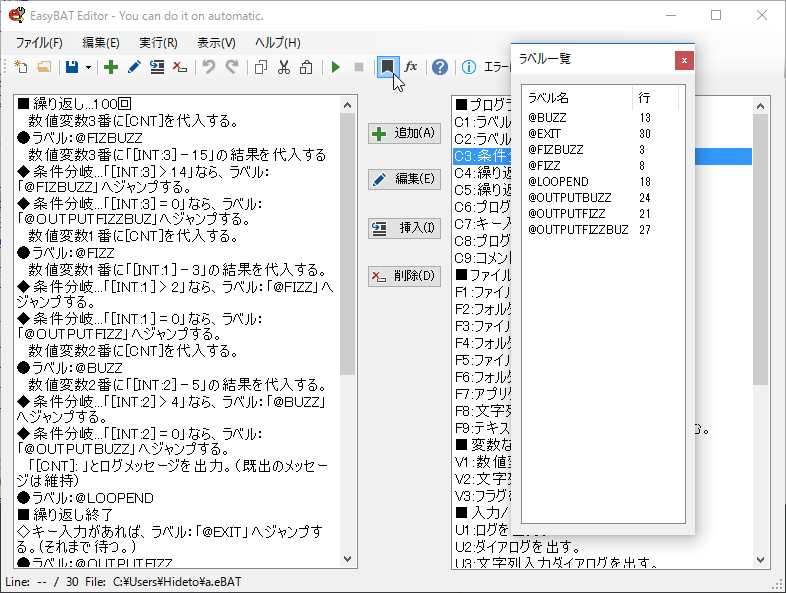Run the script with green play icon
Screen dimensions: 786x593
[336, 67]
